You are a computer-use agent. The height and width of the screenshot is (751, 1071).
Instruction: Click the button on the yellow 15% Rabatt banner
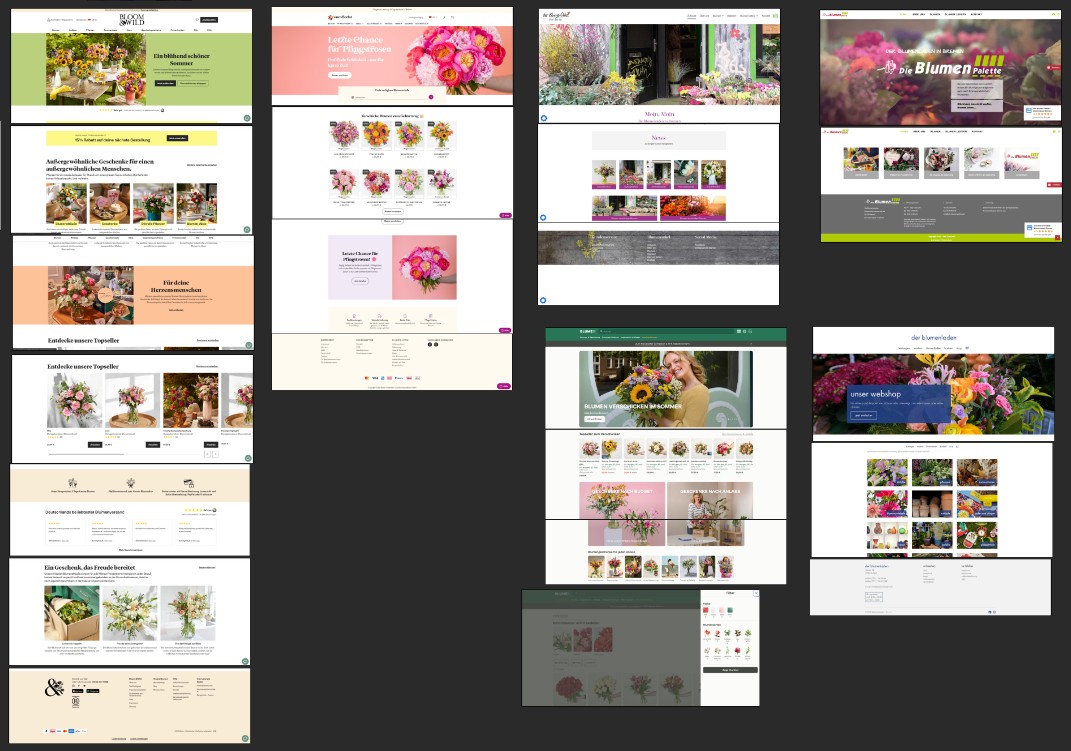pos(177,138)
